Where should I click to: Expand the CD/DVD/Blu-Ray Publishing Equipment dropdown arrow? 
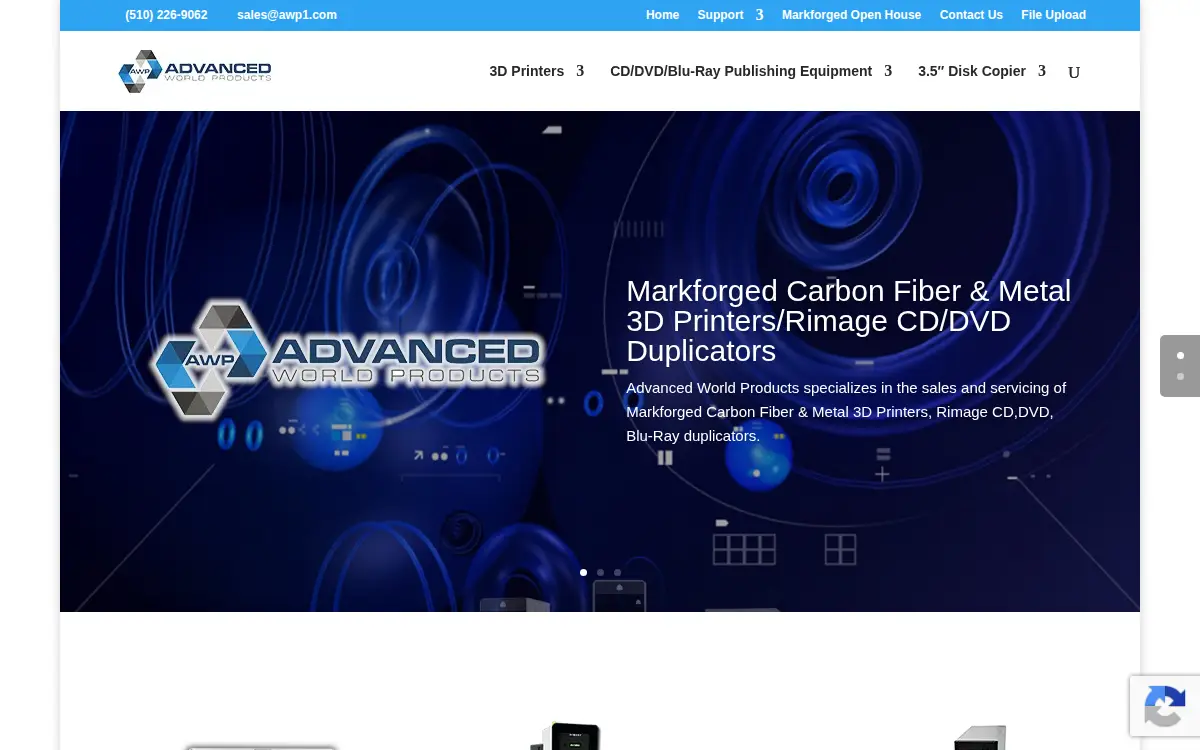tap(888, 71)
